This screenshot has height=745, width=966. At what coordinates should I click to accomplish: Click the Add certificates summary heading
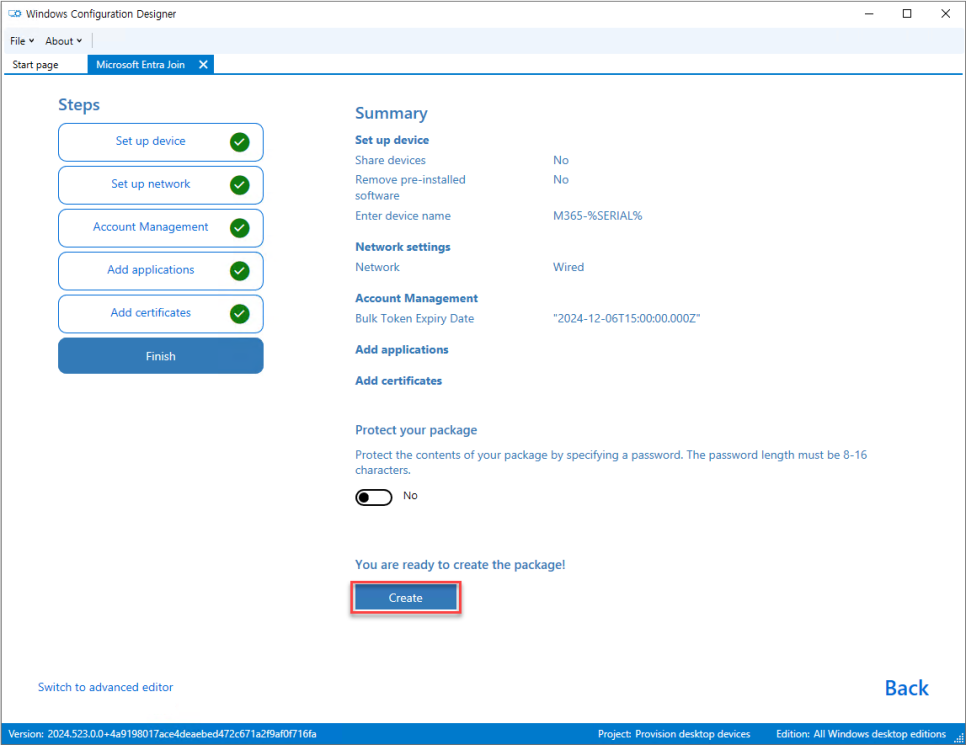pyautogui.click(x=399, y=381)
